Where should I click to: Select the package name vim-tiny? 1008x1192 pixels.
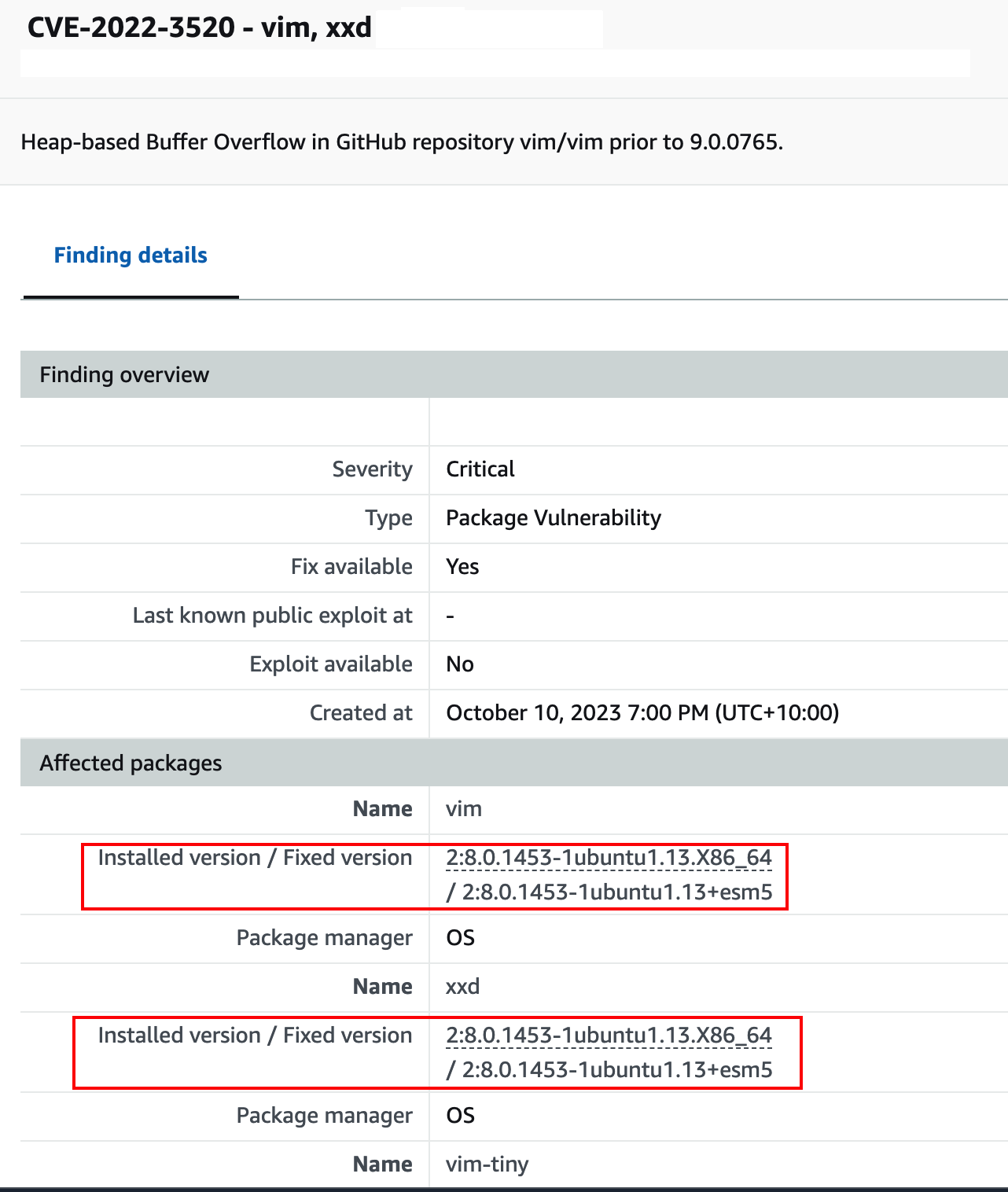click(x=487, y=1164)
